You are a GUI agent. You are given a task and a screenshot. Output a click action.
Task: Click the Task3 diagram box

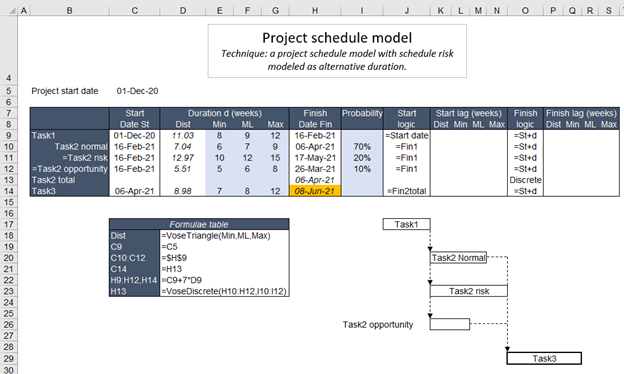click(x=544, y=358)
